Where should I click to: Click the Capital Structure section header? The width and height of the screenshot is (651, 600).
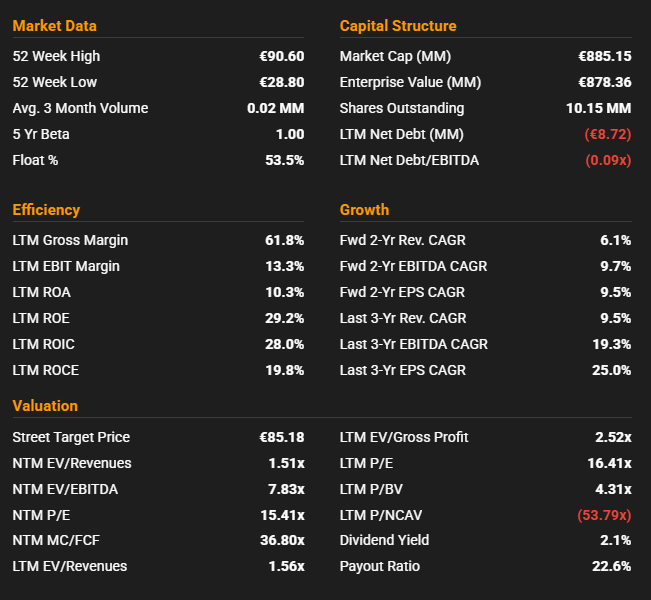click(398, 26)
